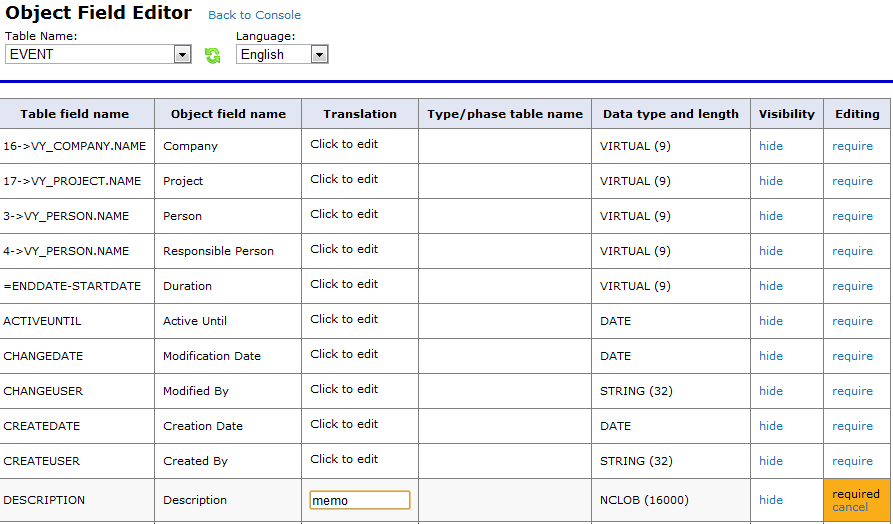893x524 pixels.
Task: Edit translation for Person field
Action: 344,214
